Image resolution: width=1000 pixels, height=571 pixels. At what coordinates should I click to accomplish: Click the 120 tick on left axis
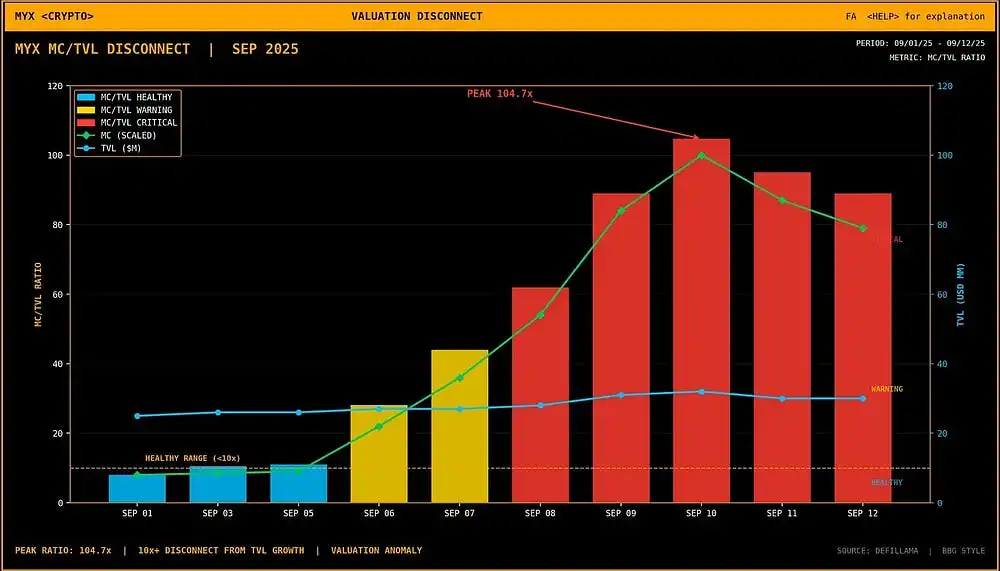55,86
